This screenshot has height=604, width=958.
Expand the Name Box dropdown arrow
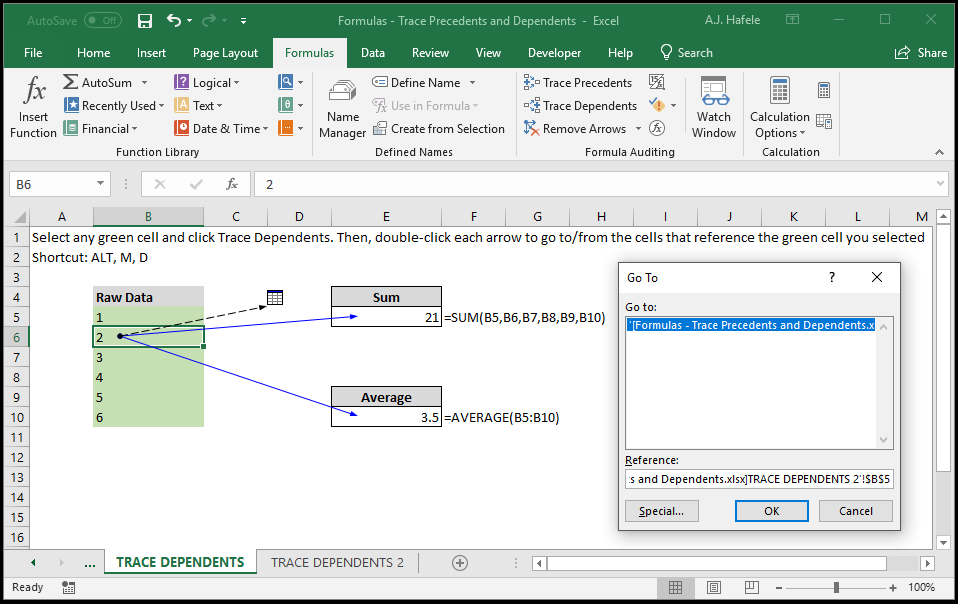coord(100,184)
